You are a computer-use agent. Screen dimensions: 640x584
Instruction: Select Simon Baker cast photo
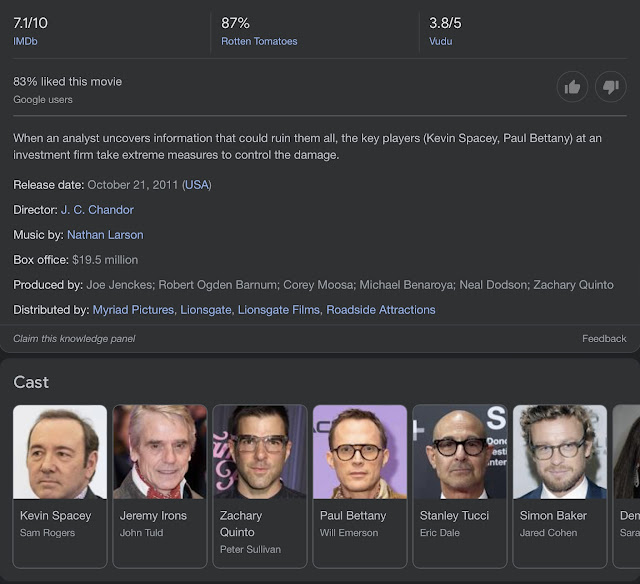560,451
